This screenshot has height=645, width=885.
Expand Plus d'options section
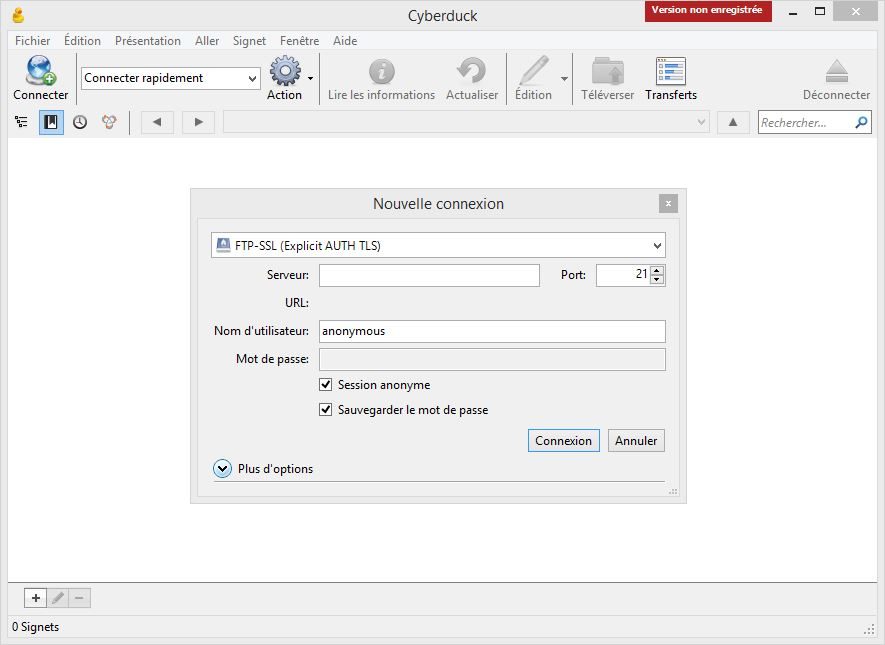(223, 469)
